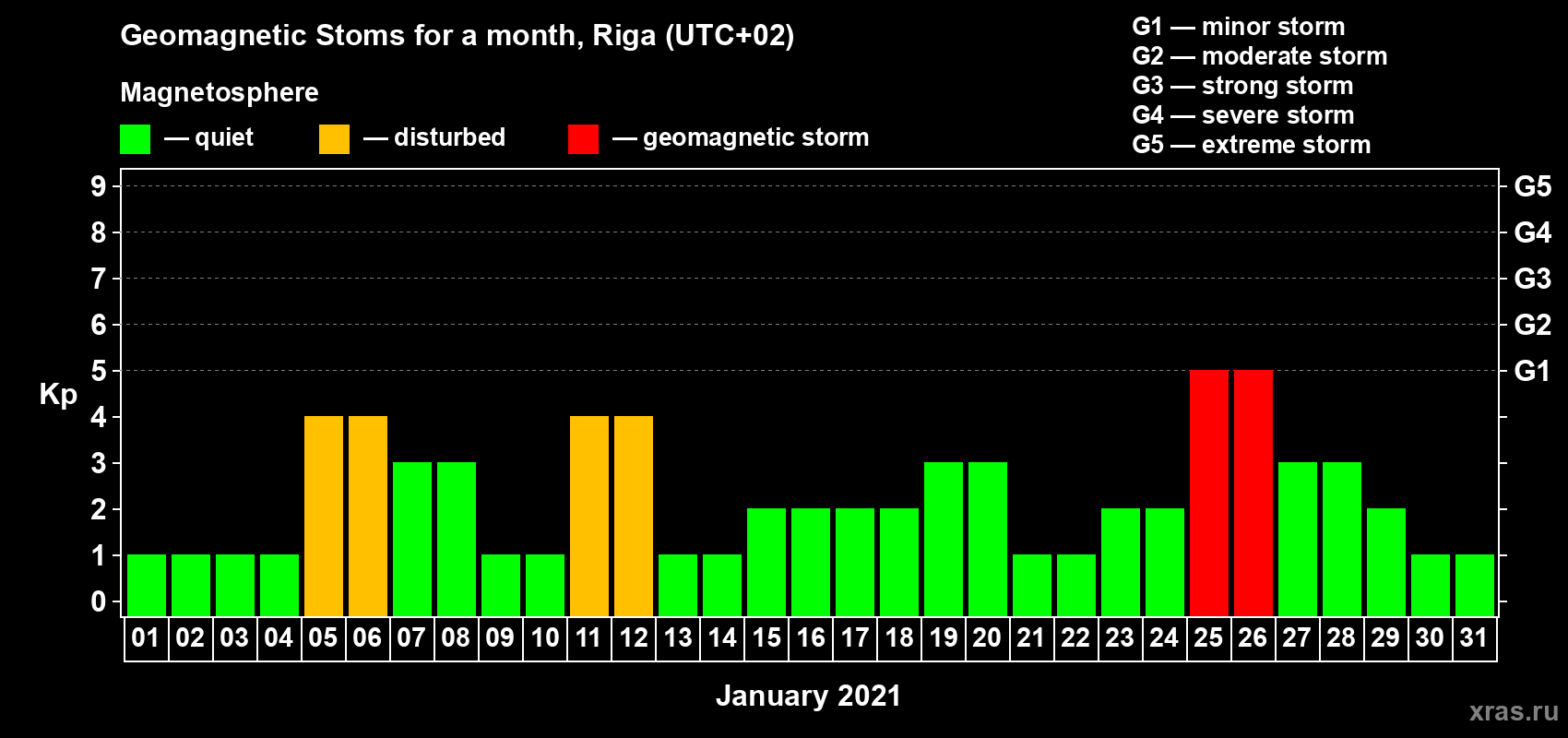The height and width of the screenshot is (738, 1568).
Task: Click the orange bar for day 11
Action: click(x=589, y=516)
